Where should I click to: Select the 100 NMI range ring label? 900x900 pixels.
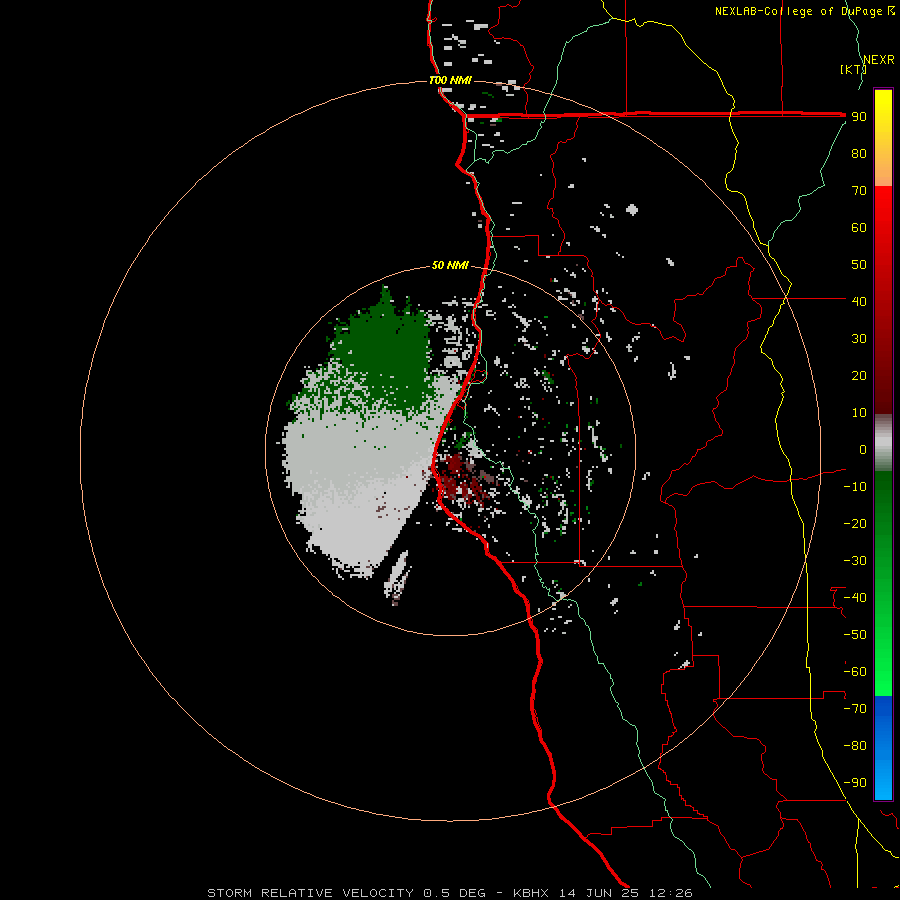click(451, 80)
